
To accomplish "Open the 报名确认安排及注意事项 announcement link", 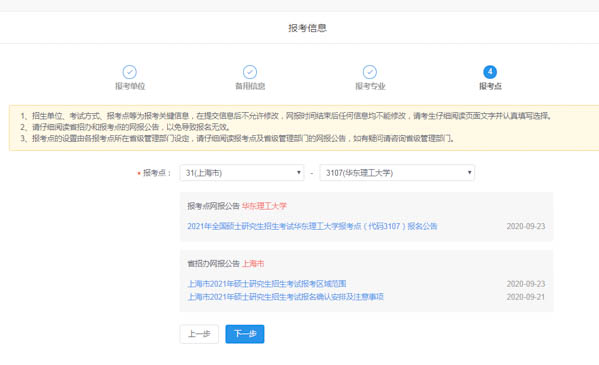I will tap(285, 297).
